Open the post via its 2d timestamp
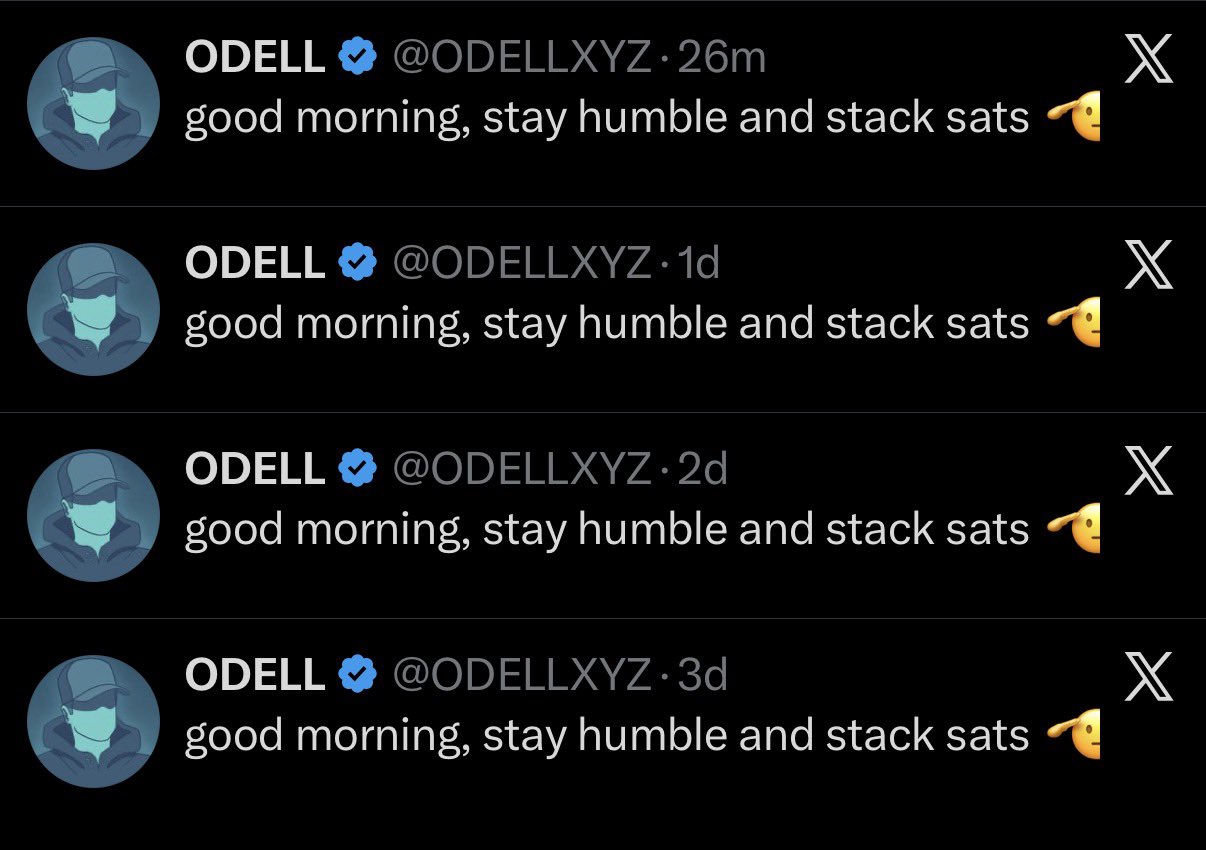The height and width of the screenshot is (850, 1206). 702,469
